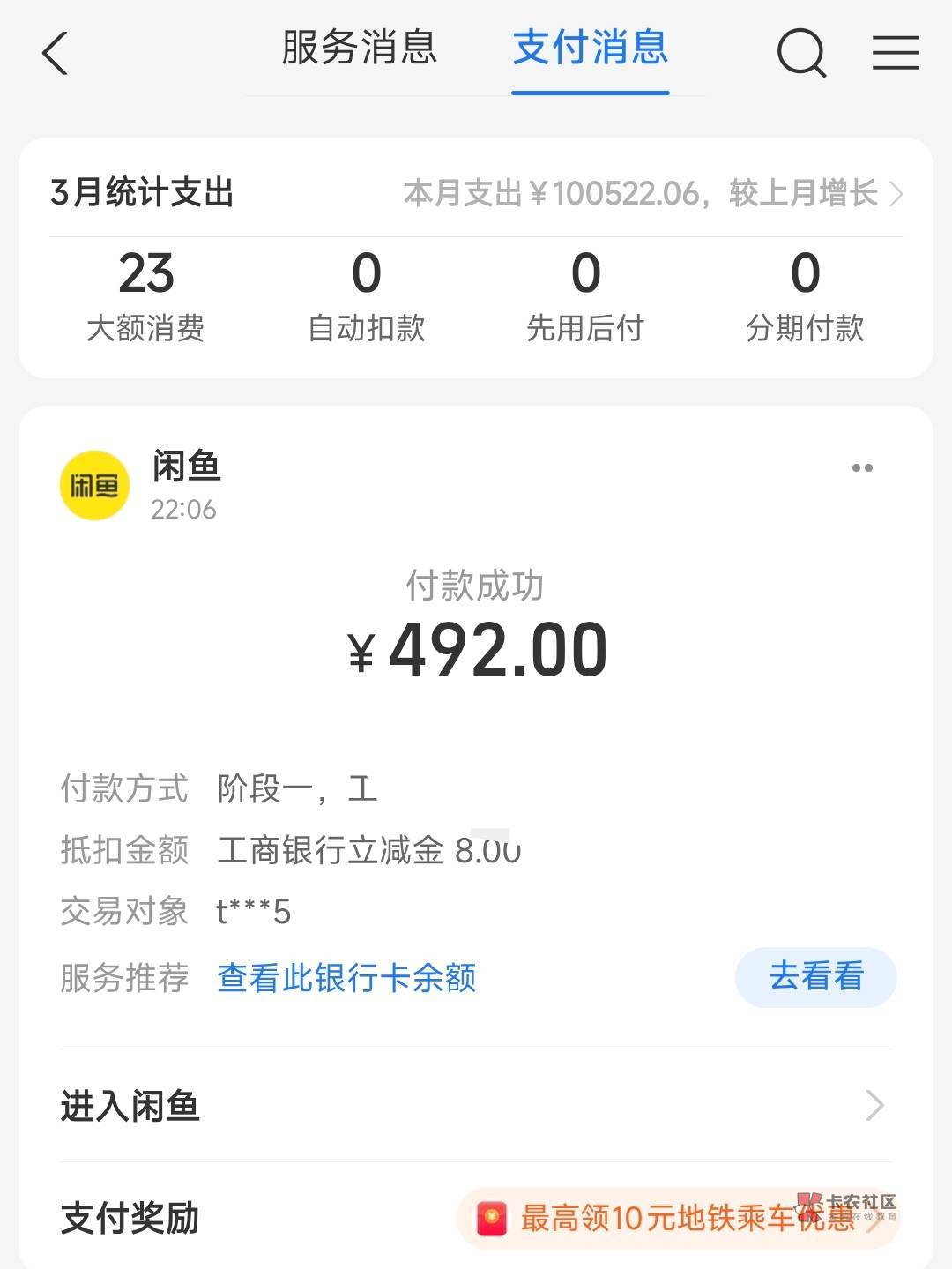Screen dimensions: 952x1269
Task: Tap the 分期付款 statistic
Action: click(805, 295)
